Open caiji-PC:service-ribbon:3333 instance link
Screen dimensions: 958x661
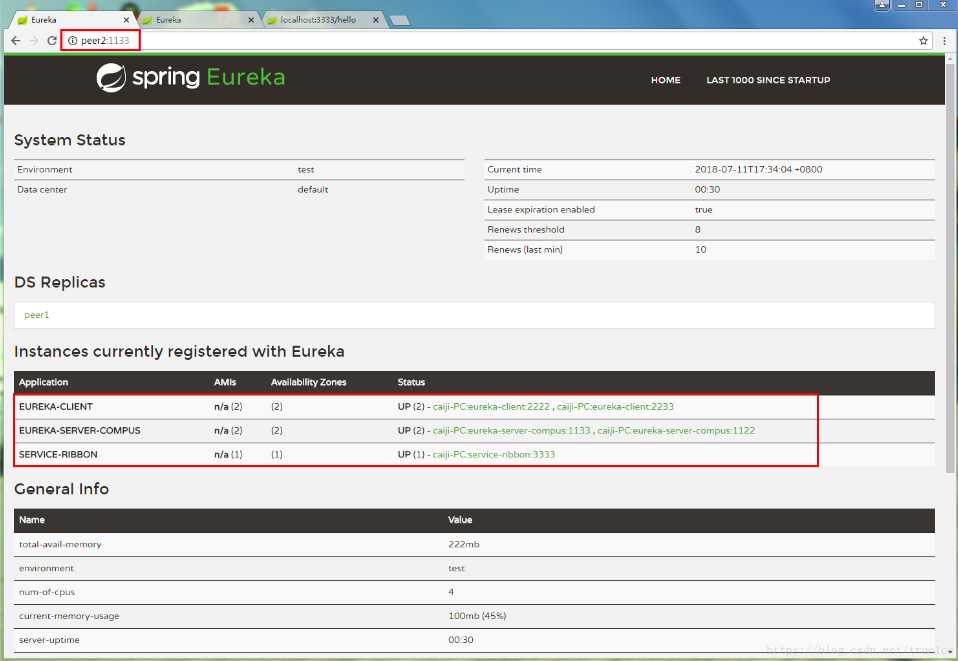[494, 455]
